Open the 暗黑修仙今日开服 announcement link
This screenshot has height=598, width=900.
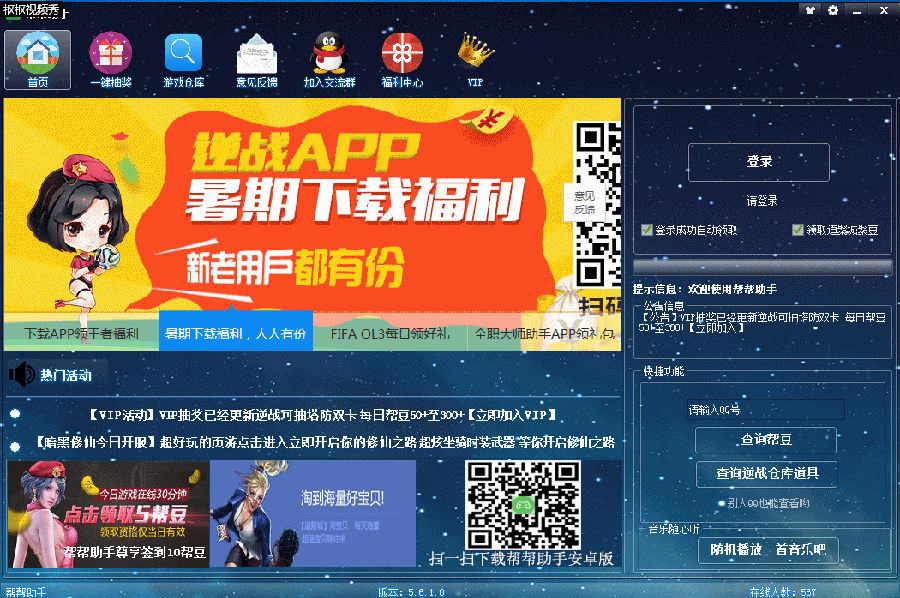pos(324,442)
